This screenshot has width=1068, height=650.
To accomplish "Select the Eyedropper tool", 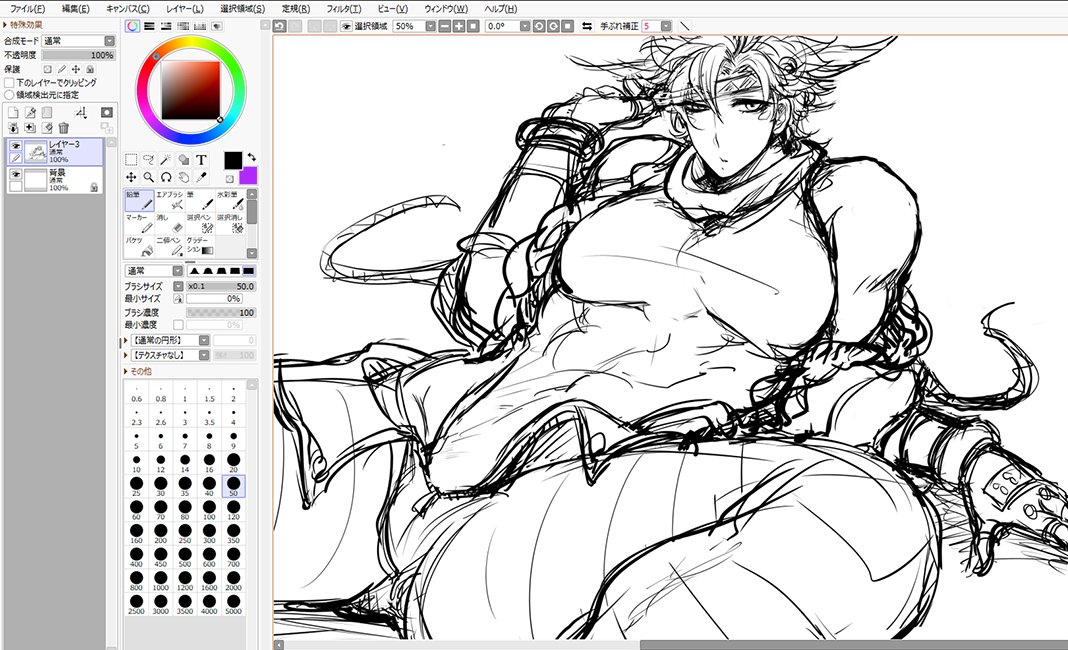I will [201, 177].
